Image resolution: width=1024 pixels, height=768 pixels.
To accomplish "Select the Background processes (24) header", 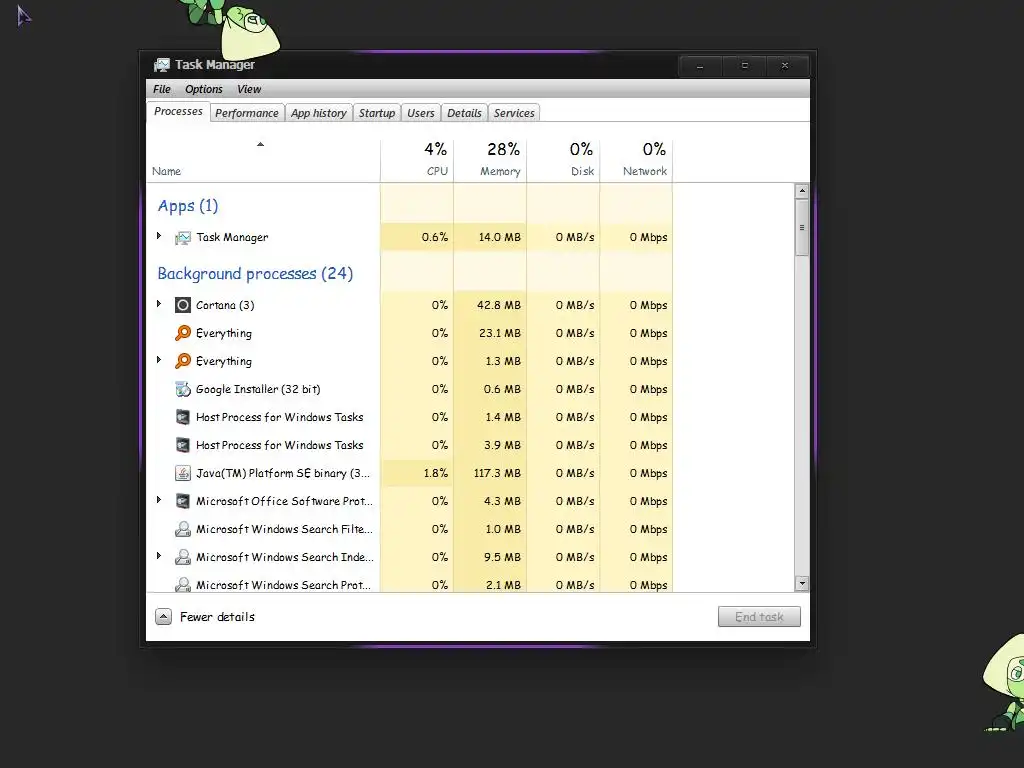I will [255, 274].
